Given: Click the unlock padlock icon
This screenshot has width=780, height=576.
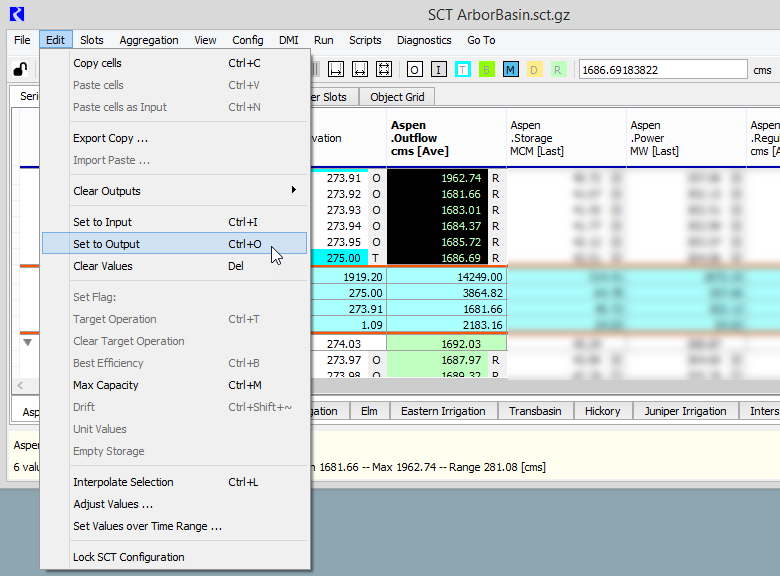Looking at the screenshot, I should coord(20,70).
